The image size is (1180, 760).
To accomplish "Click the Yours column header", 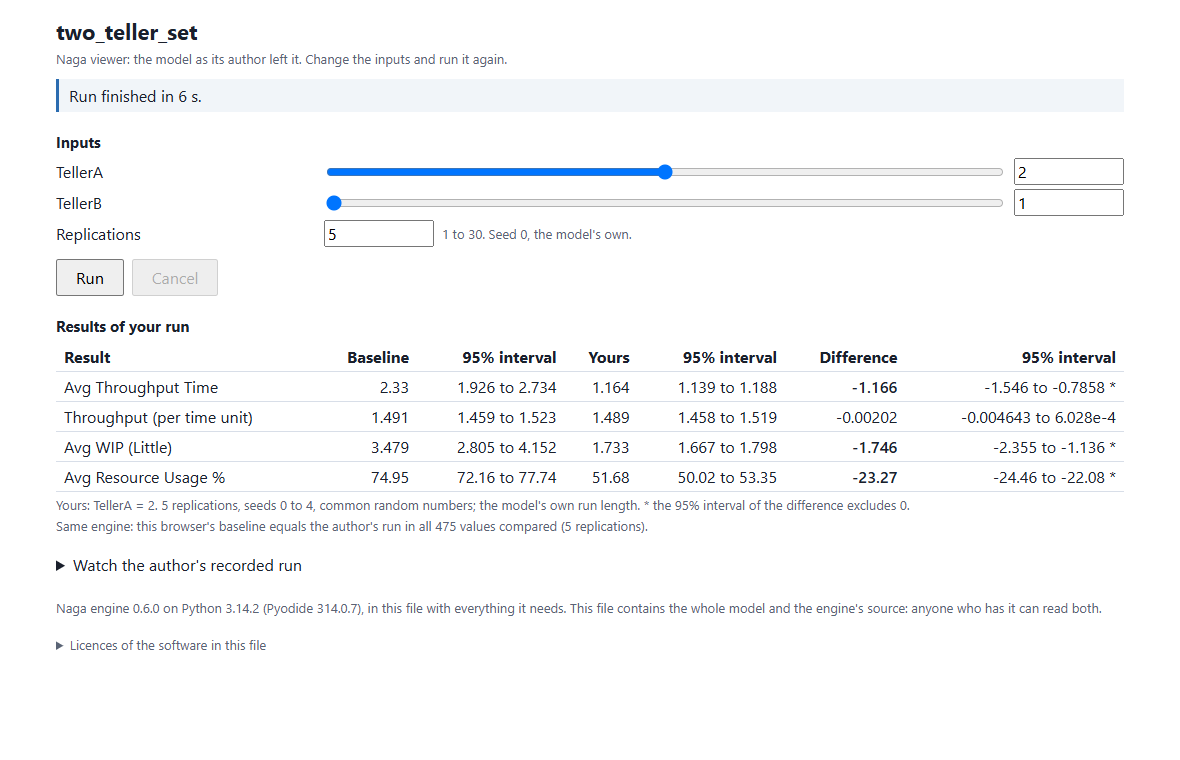I will point(609,357).
